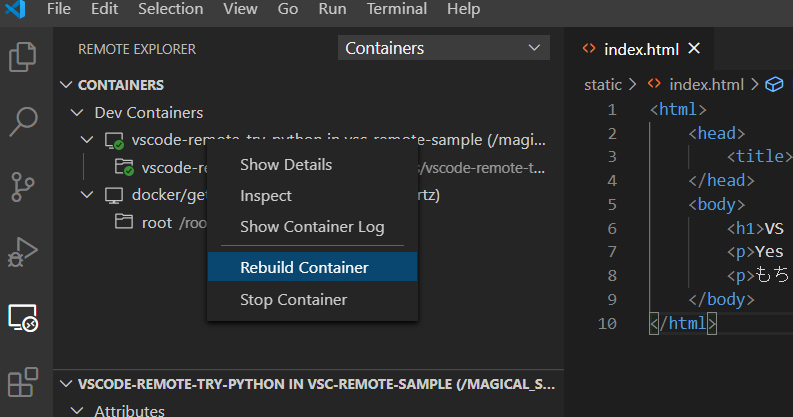Open the Containers dropdown in Remote Explorer
793x417 pixels.
coord(444,48)
